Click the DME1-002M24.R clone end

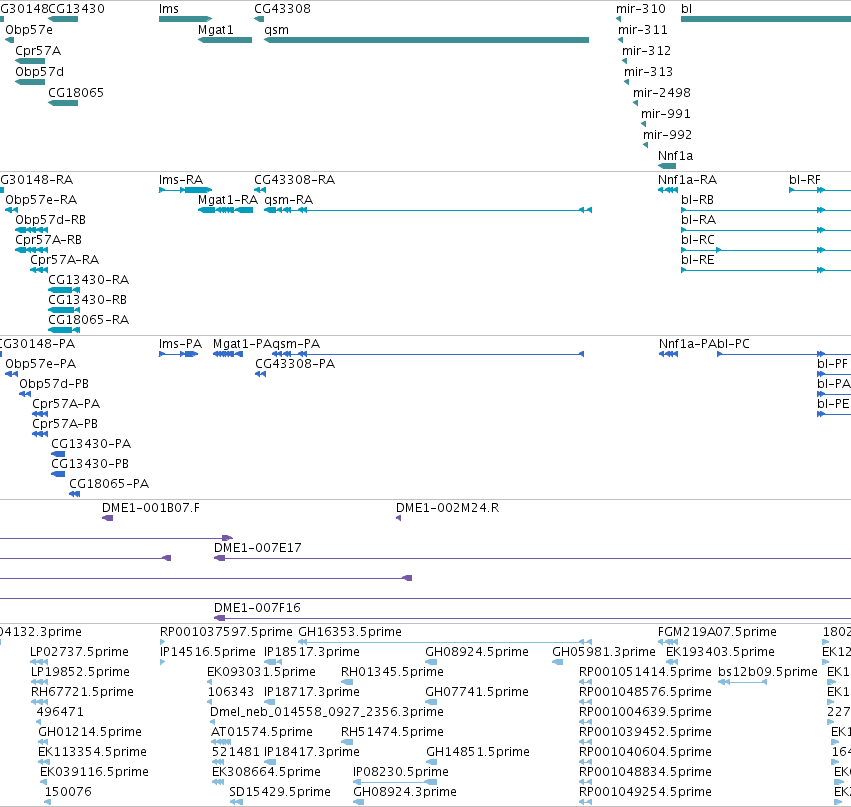pyautogui.click(x=398, y=518)
